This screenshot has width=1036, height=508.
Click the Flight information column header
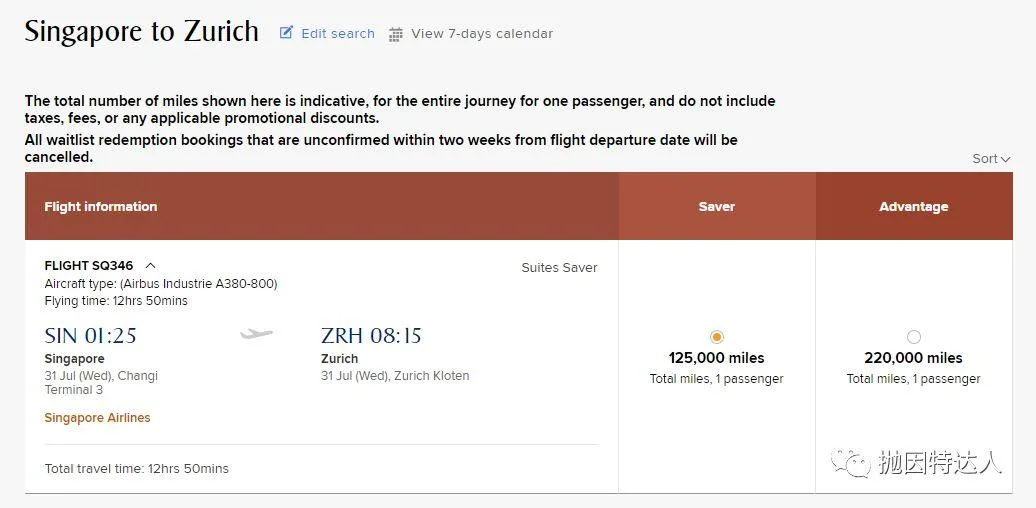(x=100, y=206)
